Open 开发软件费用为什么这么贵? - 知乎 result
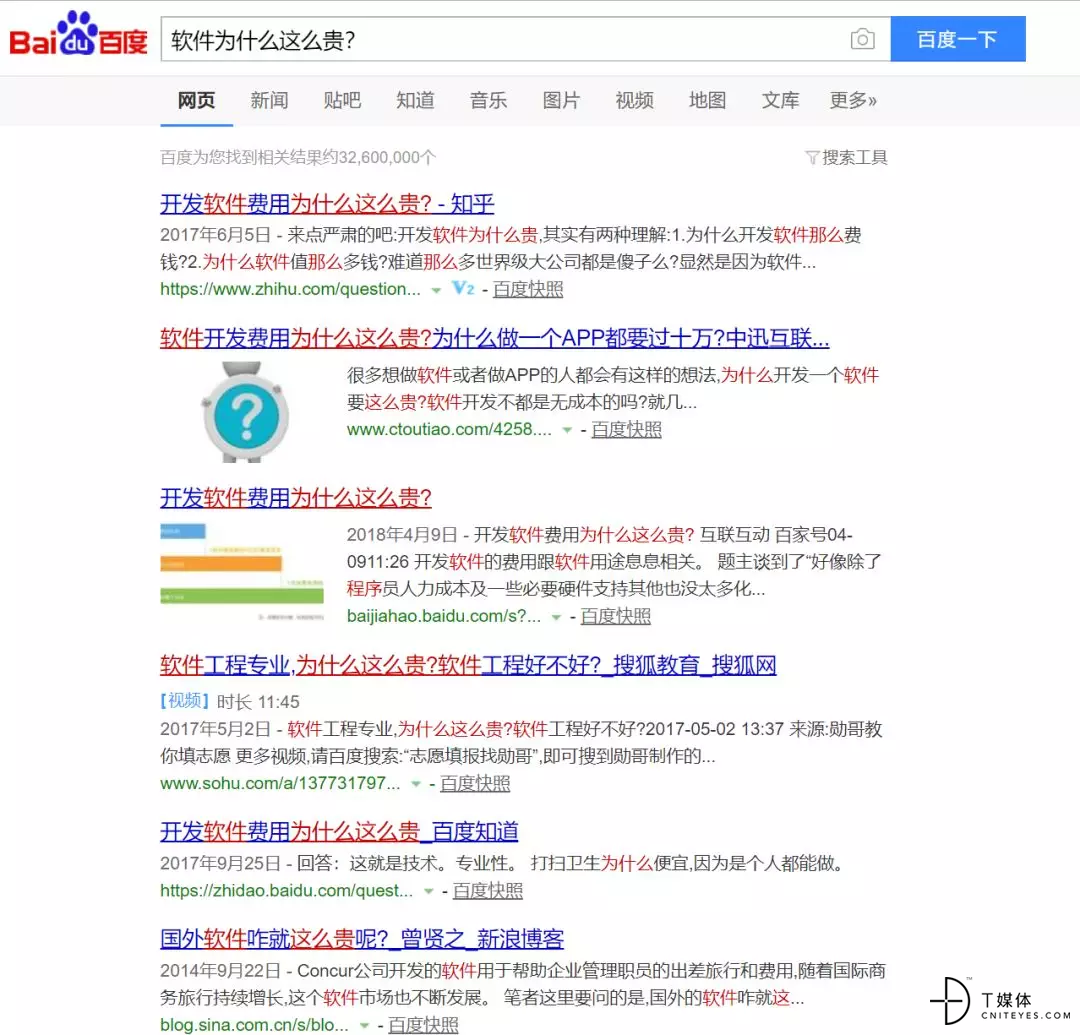 327,204
